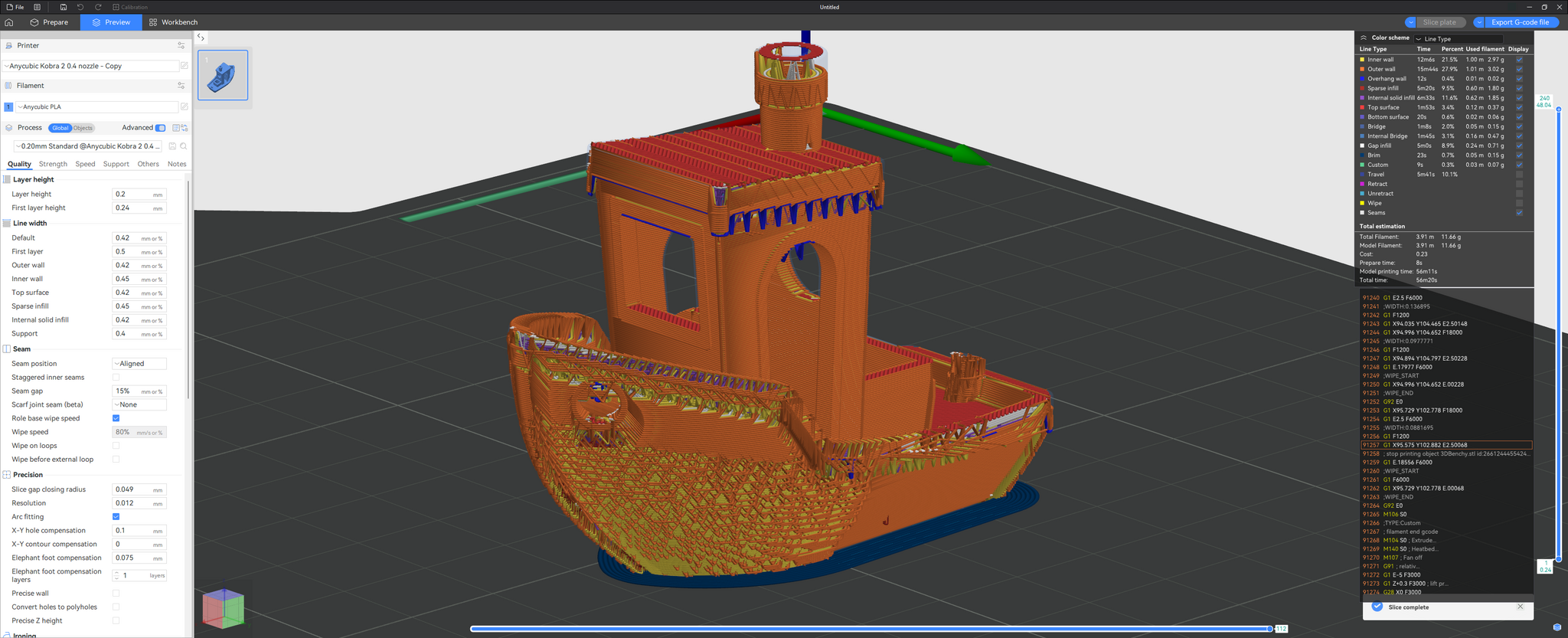Switch to the Prepare tab

point(49,22)
